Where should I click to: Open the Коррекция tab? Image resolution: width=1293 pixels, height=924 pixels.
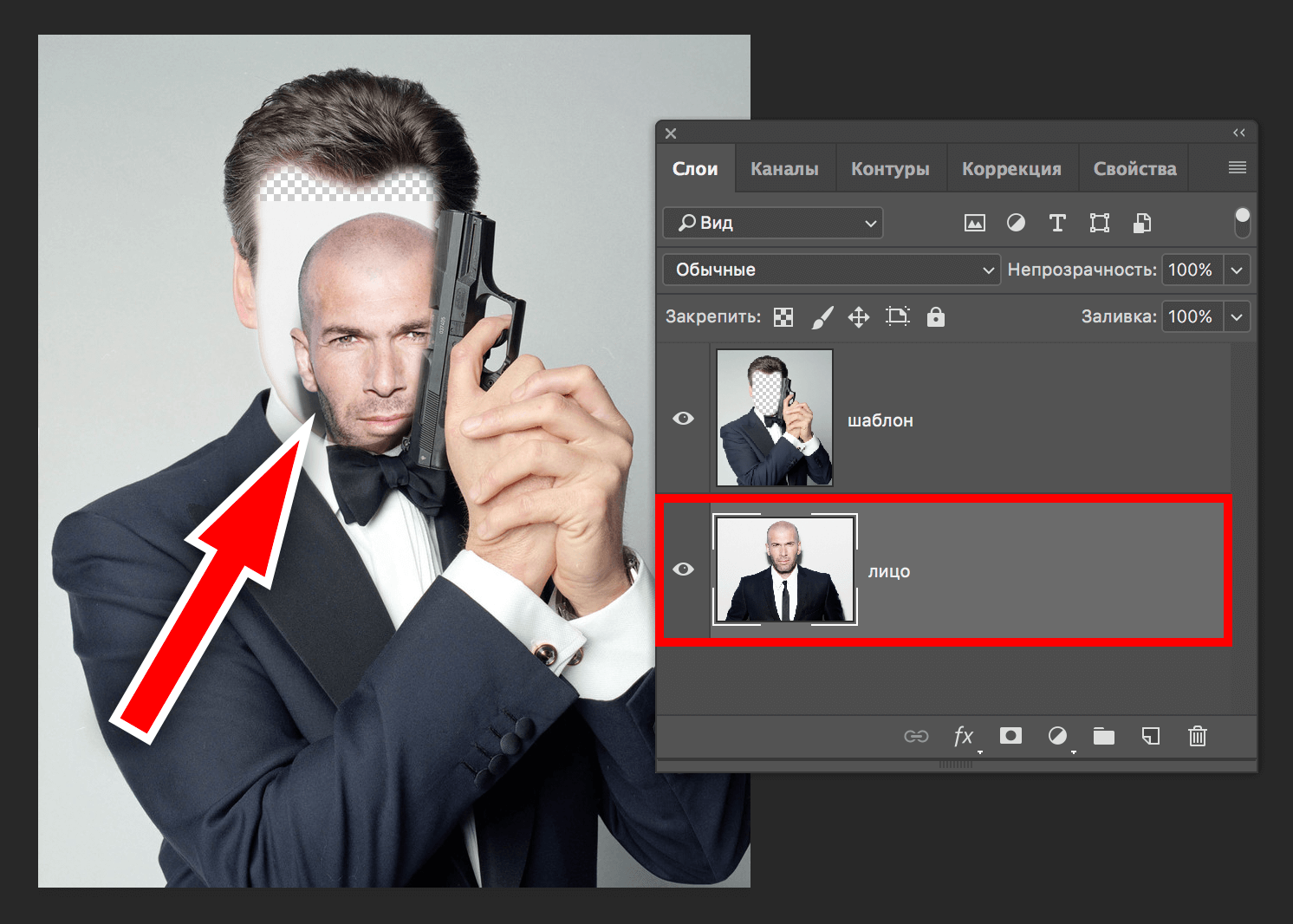coord(1012,167)
